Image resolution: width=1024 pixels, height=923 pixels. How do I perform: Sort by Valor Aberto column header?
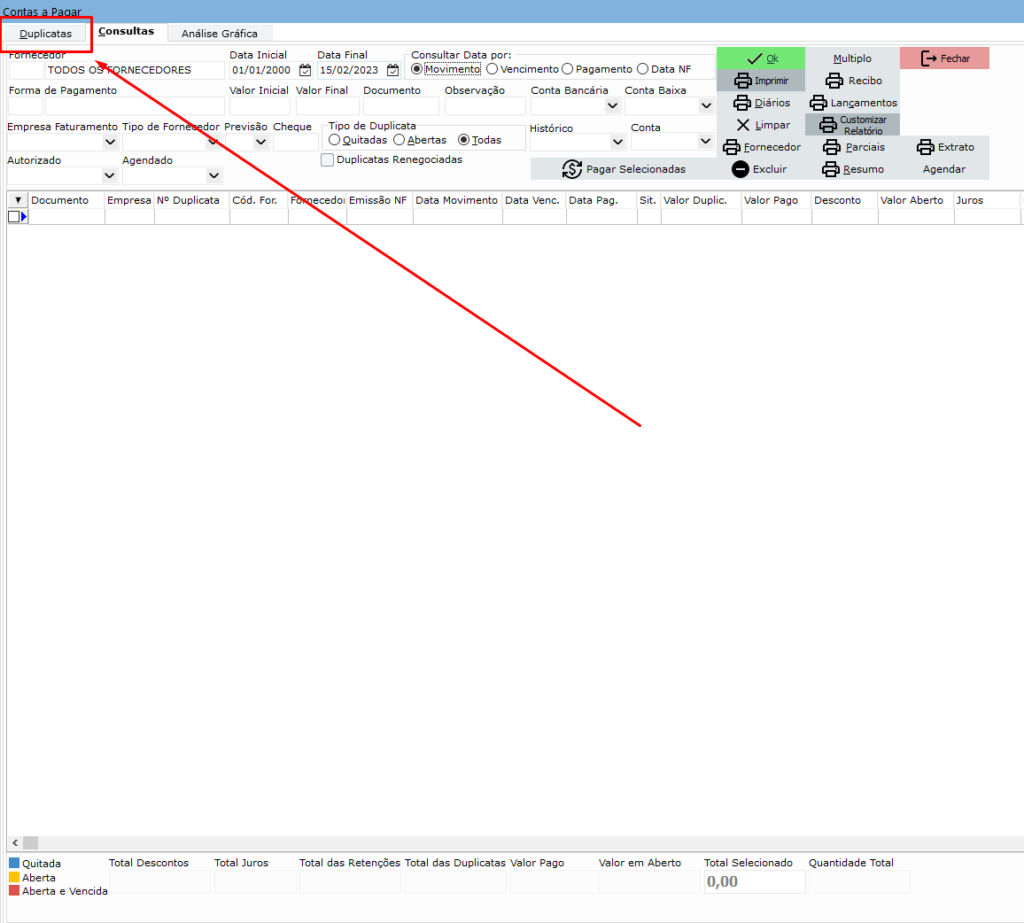[x=916, y=200]
